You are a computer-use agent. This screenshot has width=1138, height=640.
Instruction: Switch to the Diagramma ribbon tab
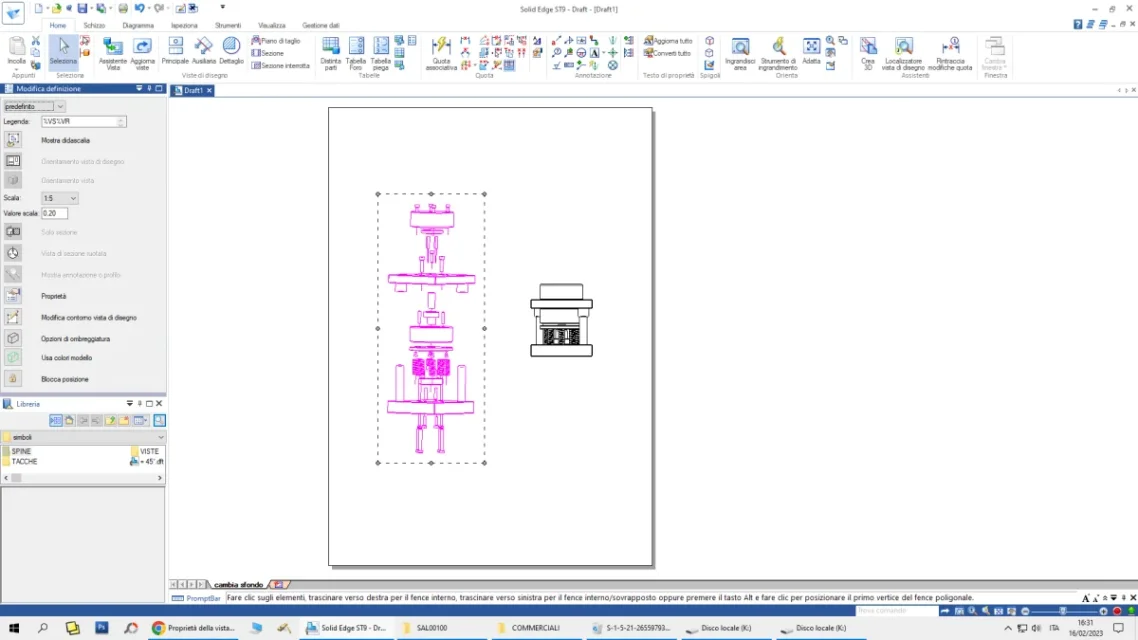[138, 25]
